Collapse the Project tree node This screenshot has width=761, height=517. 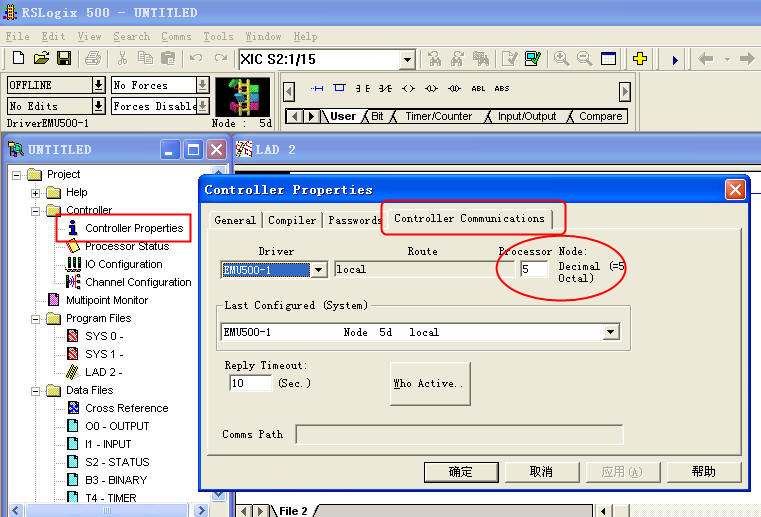click(x=17, y=175)
